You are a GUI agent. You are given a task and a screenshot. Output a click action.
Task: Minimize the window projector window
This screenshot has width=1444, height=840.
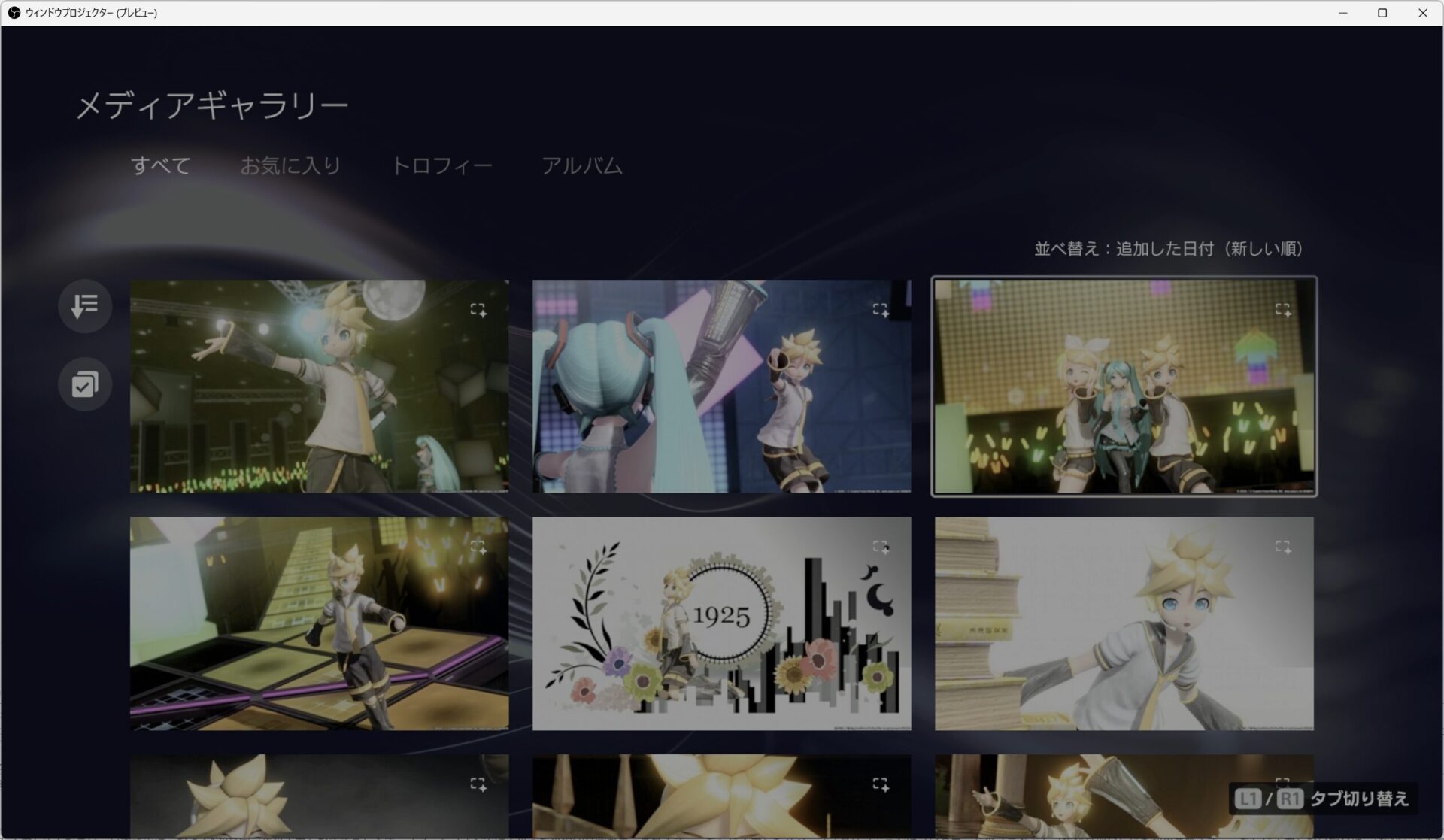(x=1342, y=13)
